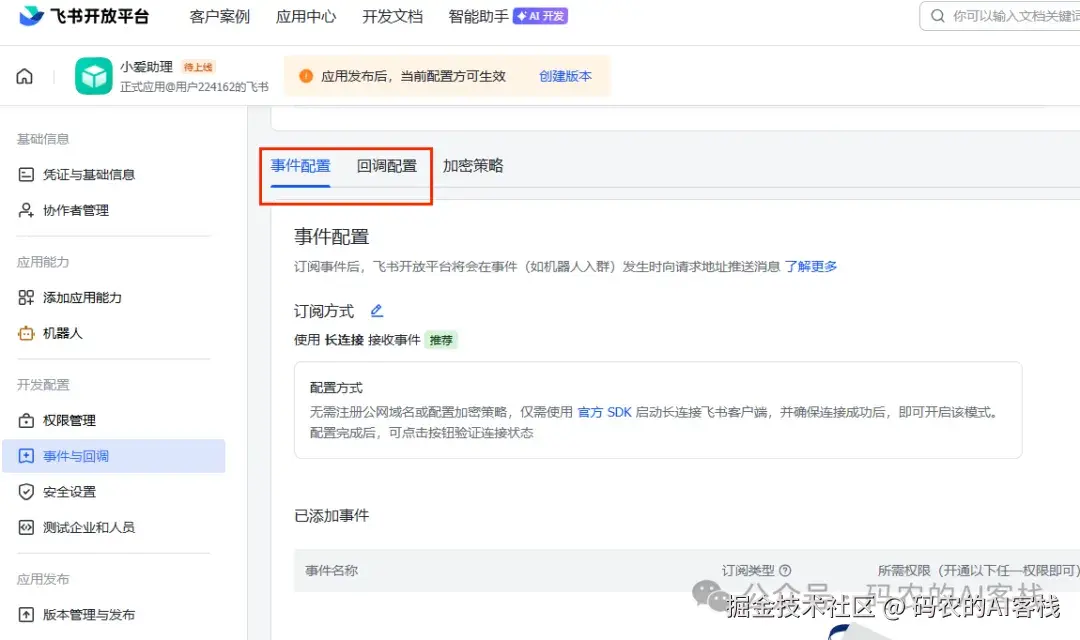Viewport: 1080px width, 640px height.
Task: Open 应用中心 in top navigation
Action: (306, 17)
